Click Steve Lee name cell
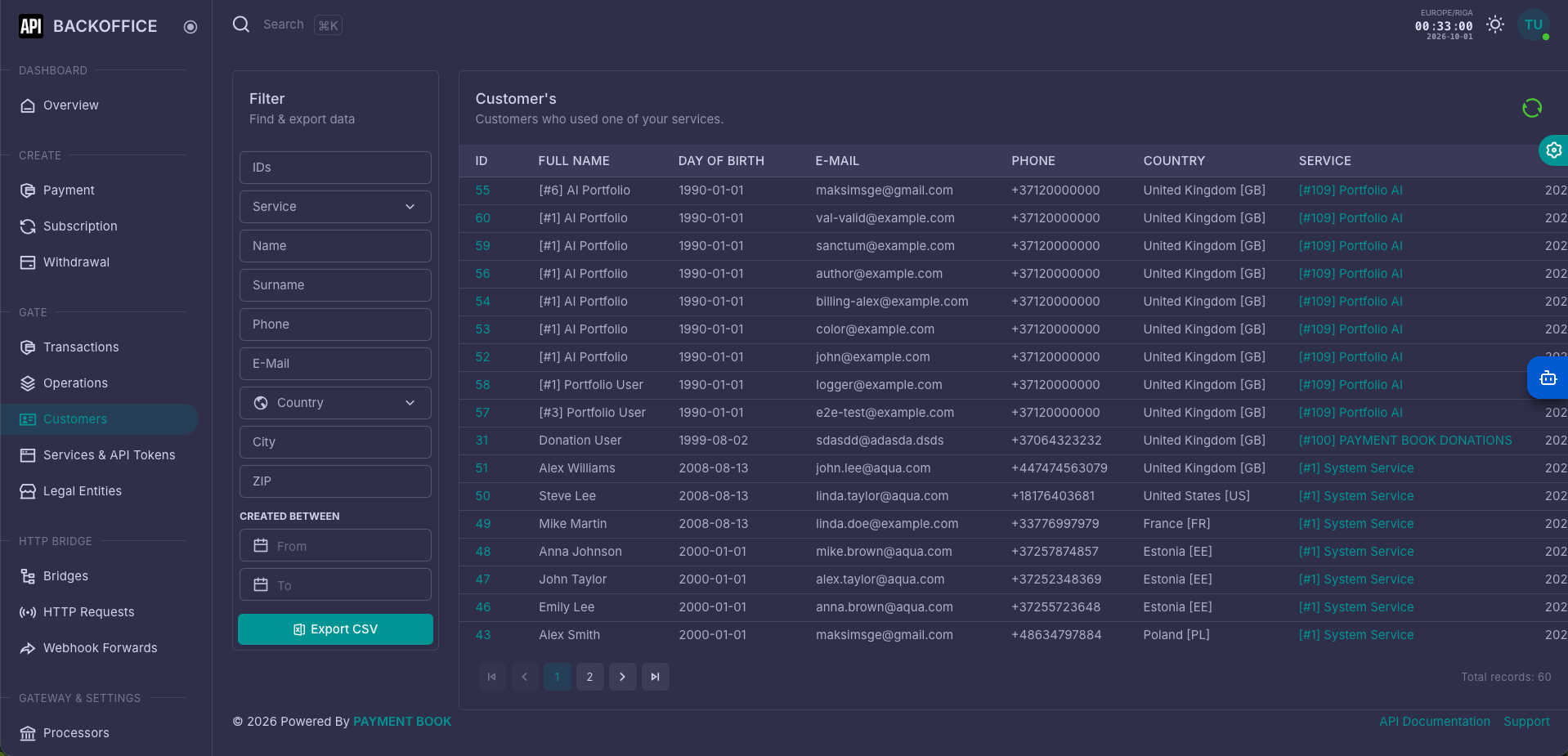1568x756 pixels. [567, 496]
